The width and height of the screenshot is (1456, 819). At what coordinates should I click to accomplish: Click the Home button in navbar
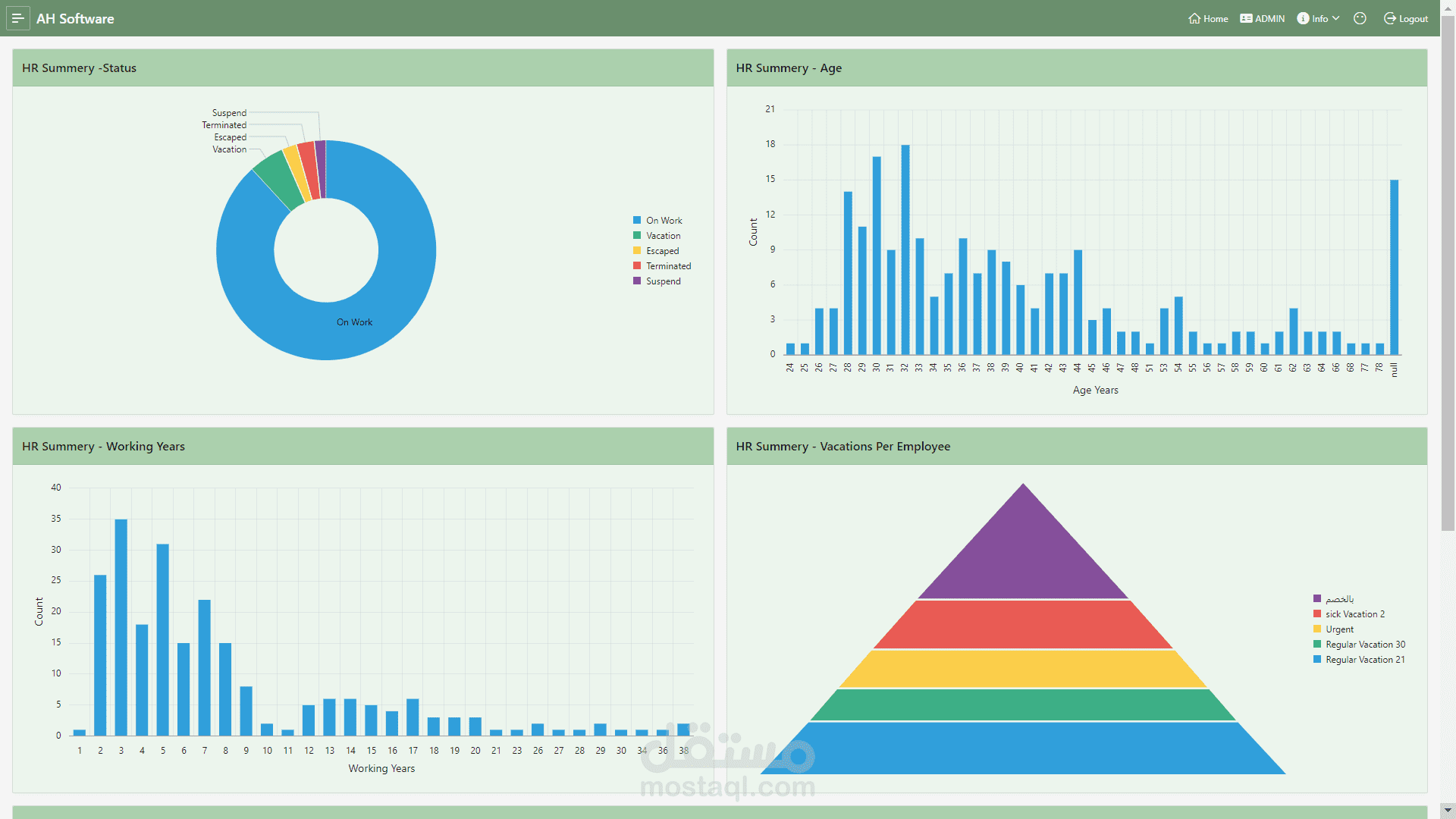(x=1207, y=18)
